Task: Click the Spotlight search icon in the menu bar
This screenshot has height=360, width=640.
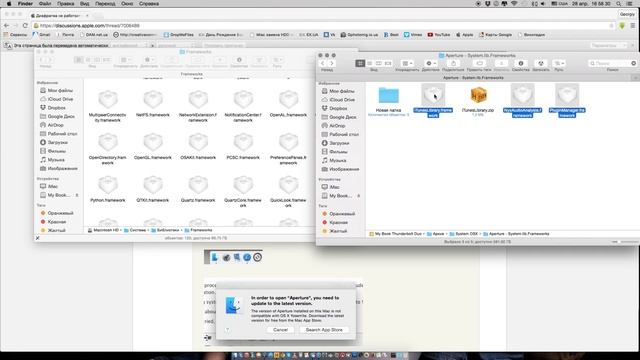Action: point(619,4)
